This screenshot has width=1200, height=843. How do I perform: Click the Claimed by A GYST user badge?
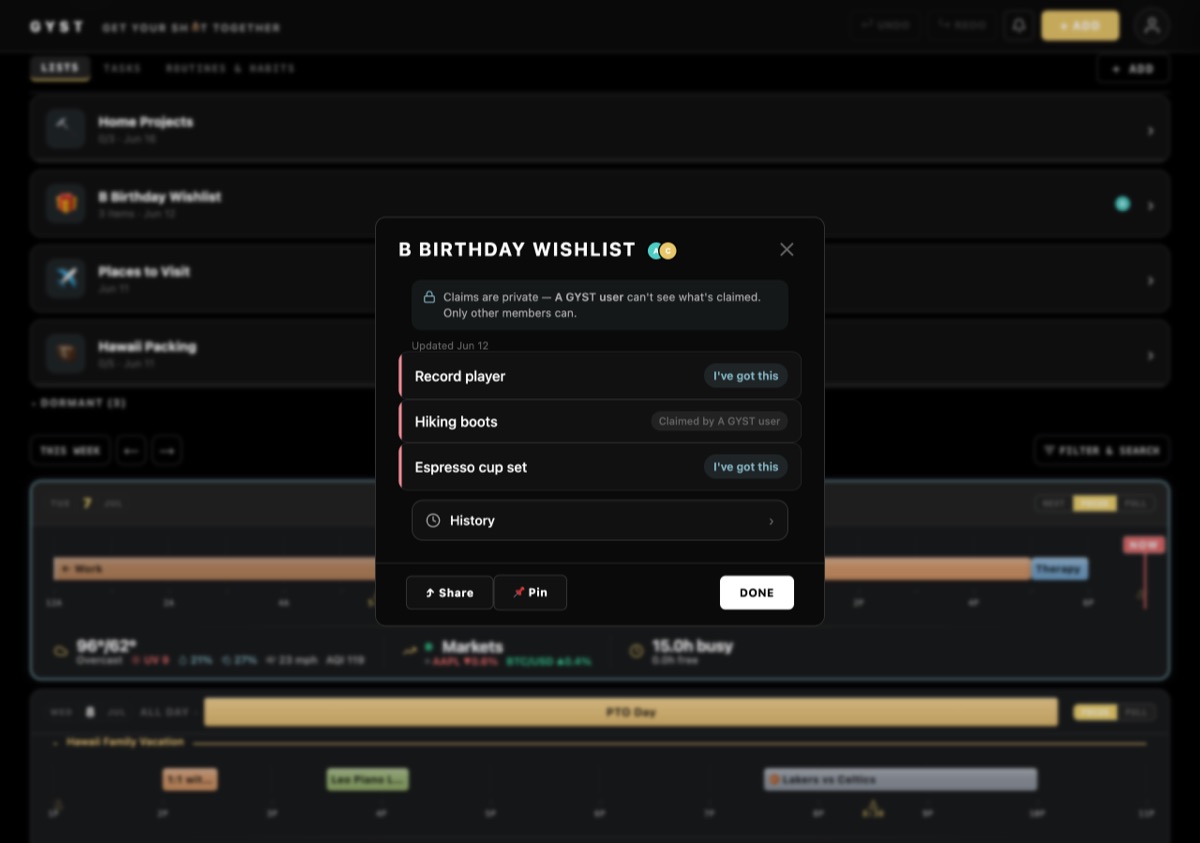[719, 422]
